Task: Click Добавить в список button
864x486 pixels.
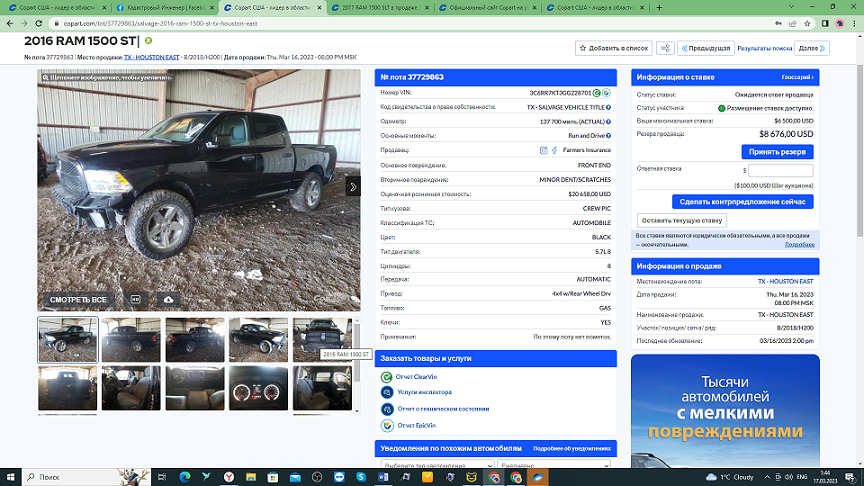Action: click(613, 48)
